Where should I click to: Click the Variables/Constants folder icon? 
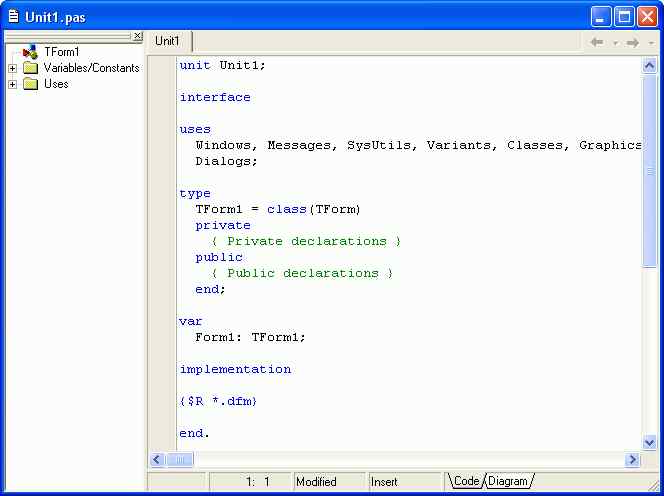(30, 68)
